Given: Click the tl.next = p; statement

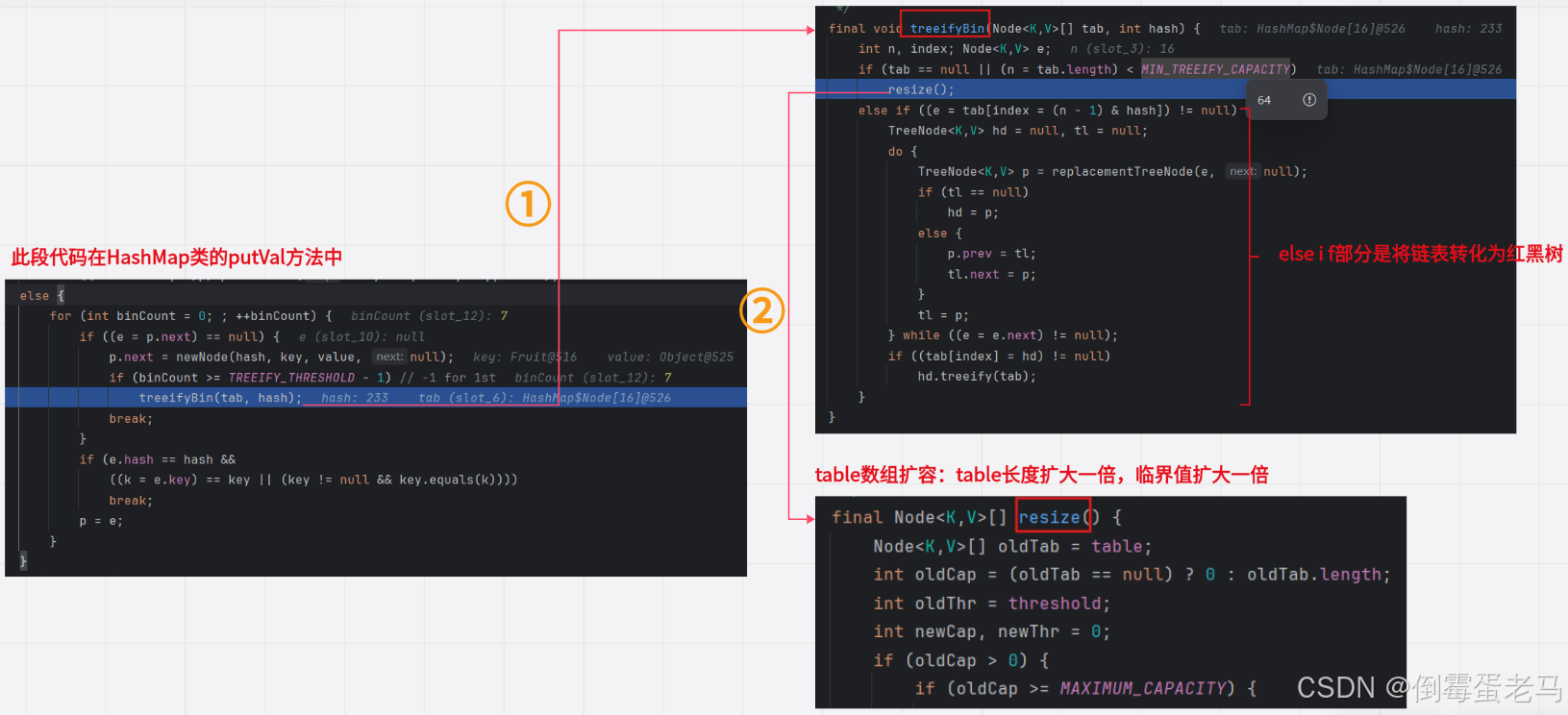Looking at the screenshot, I should tap(991, 274).
